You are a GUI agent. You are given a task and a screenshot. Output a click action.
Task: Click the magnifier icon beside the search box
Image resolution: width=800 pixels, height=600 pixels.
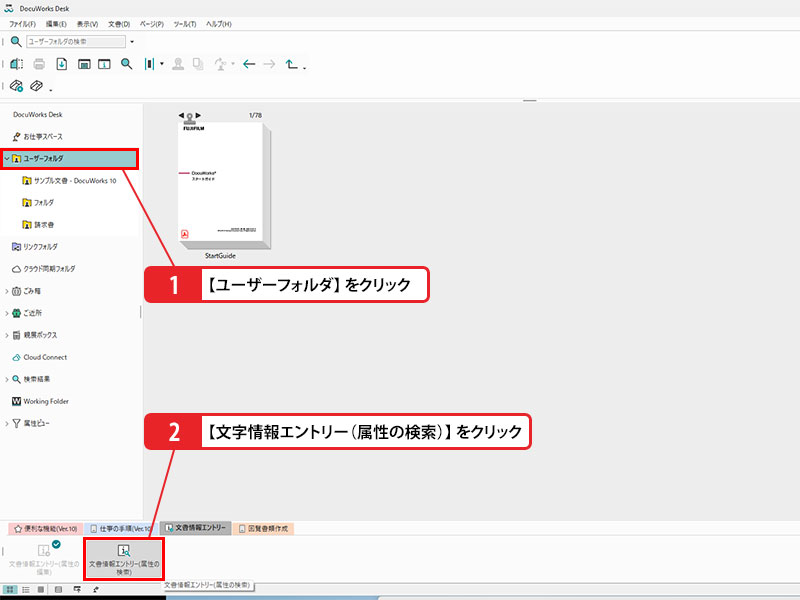tap(16, 41)
